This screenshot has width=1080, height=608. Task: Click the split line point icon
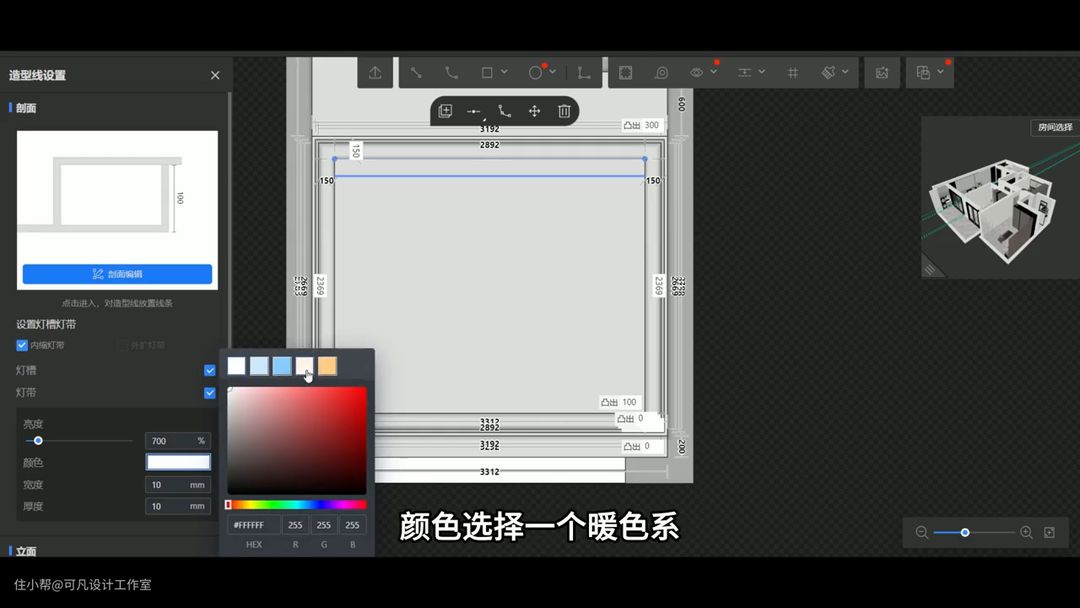pyautogui.click(x=474, y=111)
